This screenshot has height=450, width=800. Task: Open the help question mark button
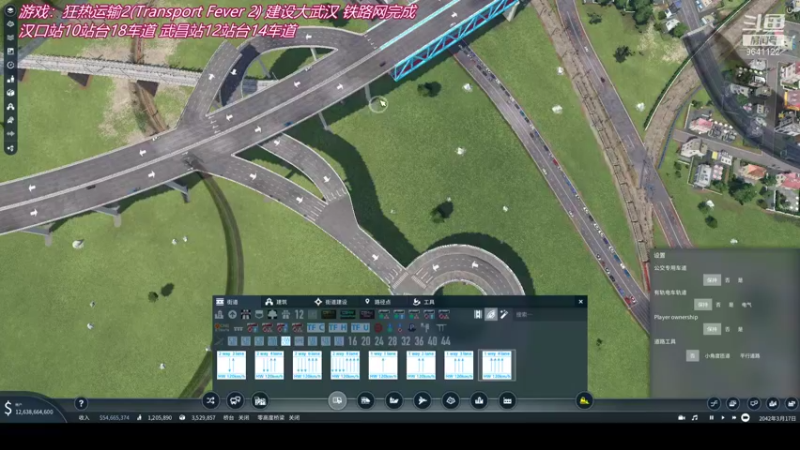81,404
